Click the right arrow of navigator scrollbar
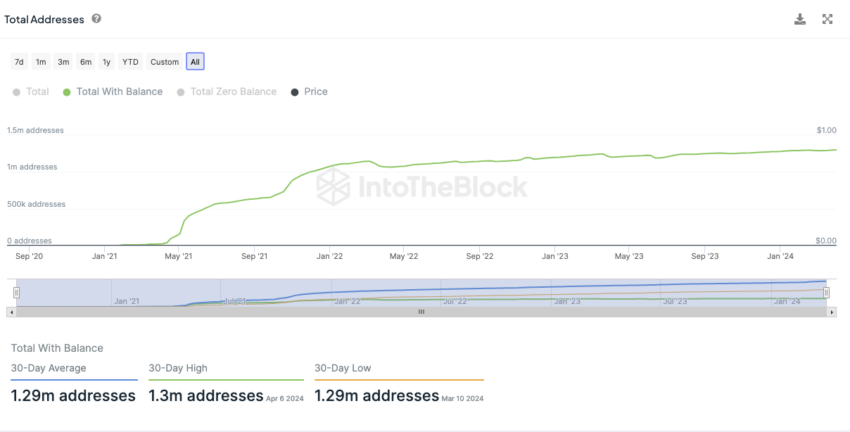 (x=832, y=312)
